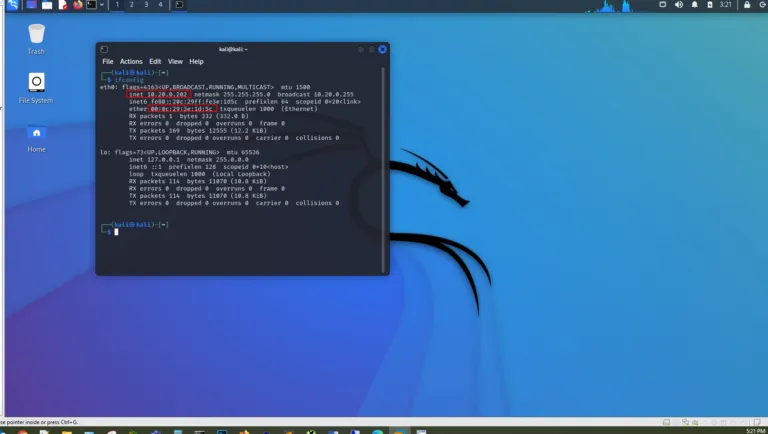Open the File menu in terminal
This screenshot has height=434, width=768.
click(x=108, y=62)
